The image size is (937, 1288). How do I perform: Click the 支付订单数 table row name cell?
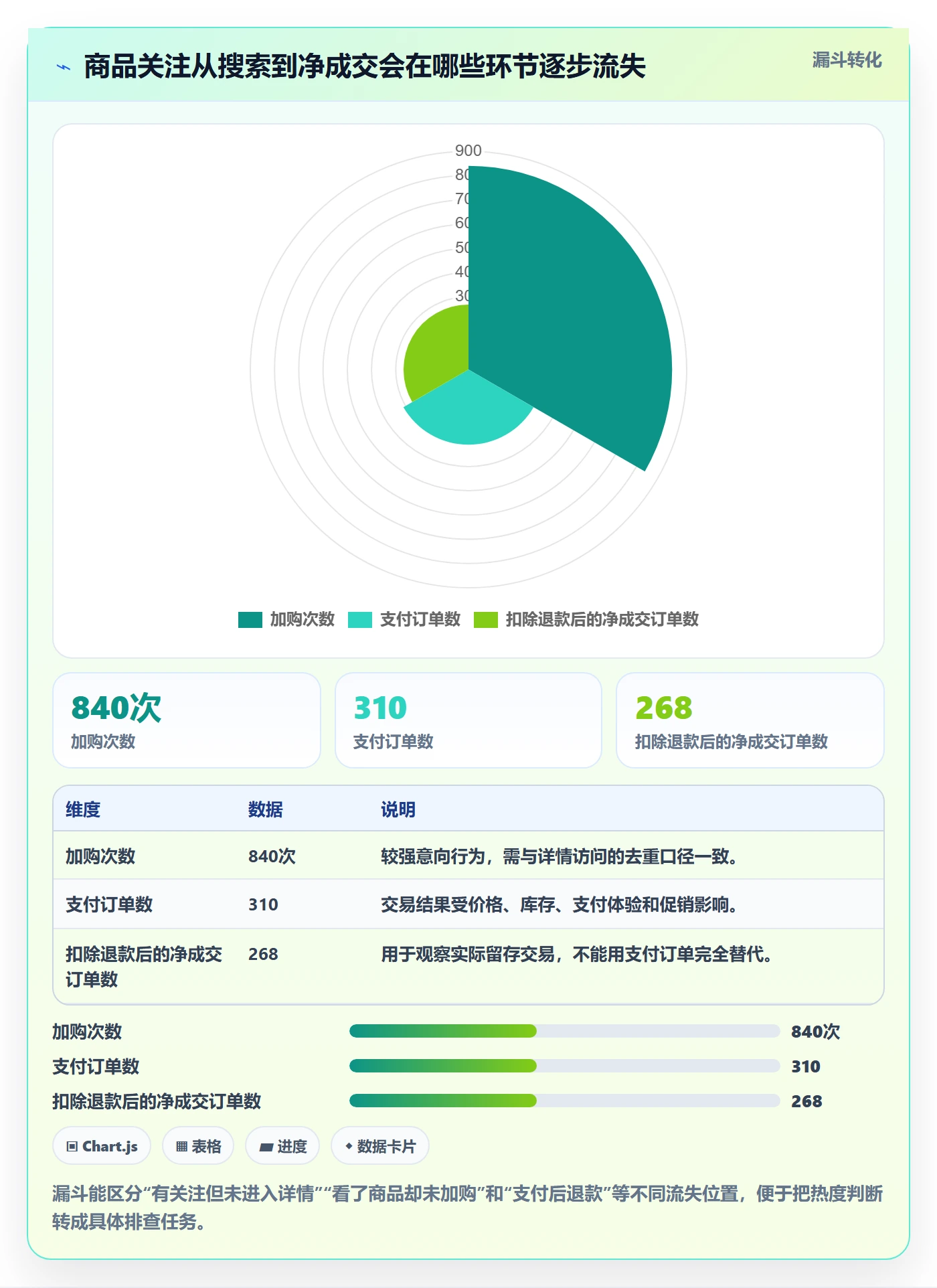(109, 904)
